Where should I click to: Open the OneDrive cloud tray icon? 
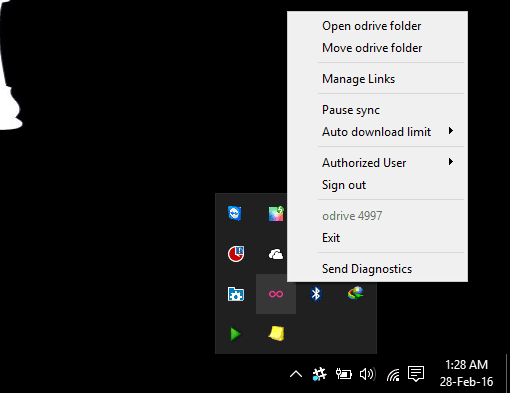[x=276, y=254]
